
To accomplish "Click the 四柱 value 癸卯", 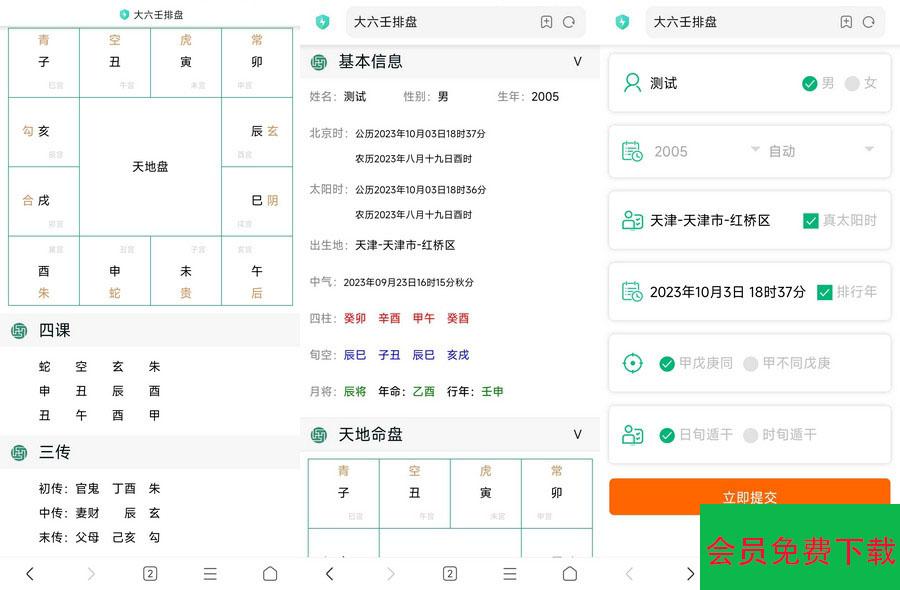I will pos(355,318).
